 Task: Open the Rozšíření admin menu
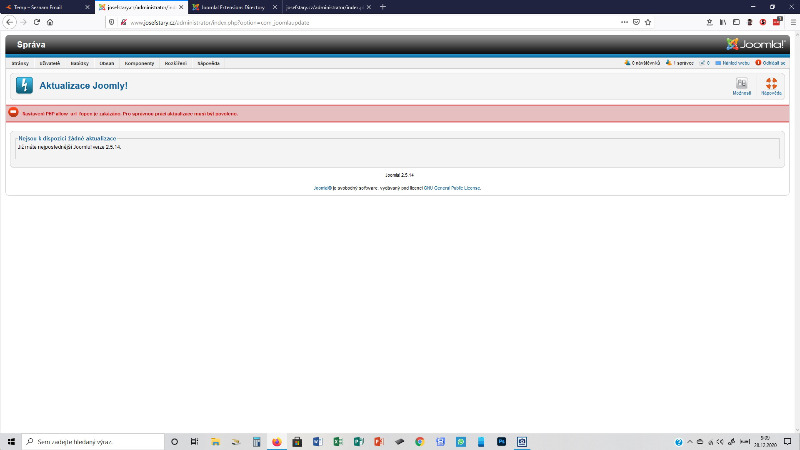(176, 63)
